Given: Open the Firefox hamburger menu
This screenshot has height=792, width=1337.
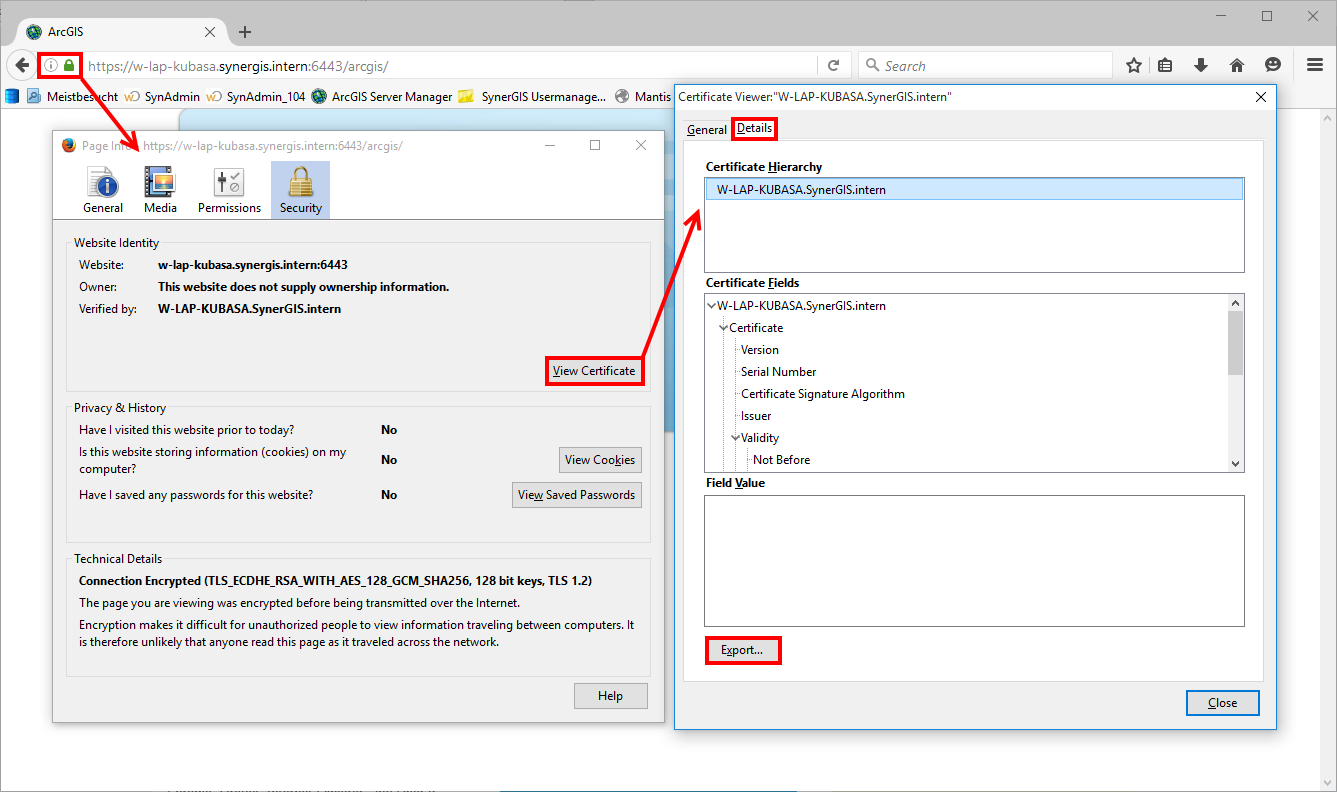Looking at the screenshot, I should click(1314, 64).
